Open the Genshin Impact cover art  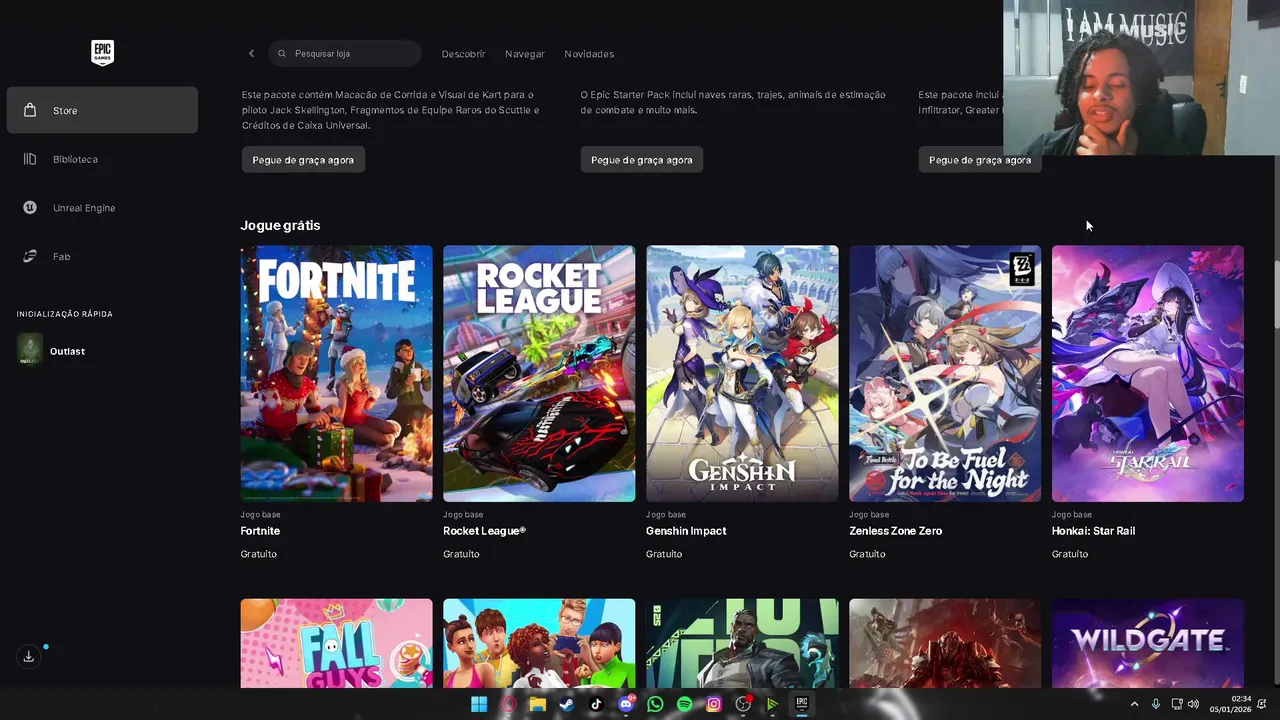pos(742,373)
